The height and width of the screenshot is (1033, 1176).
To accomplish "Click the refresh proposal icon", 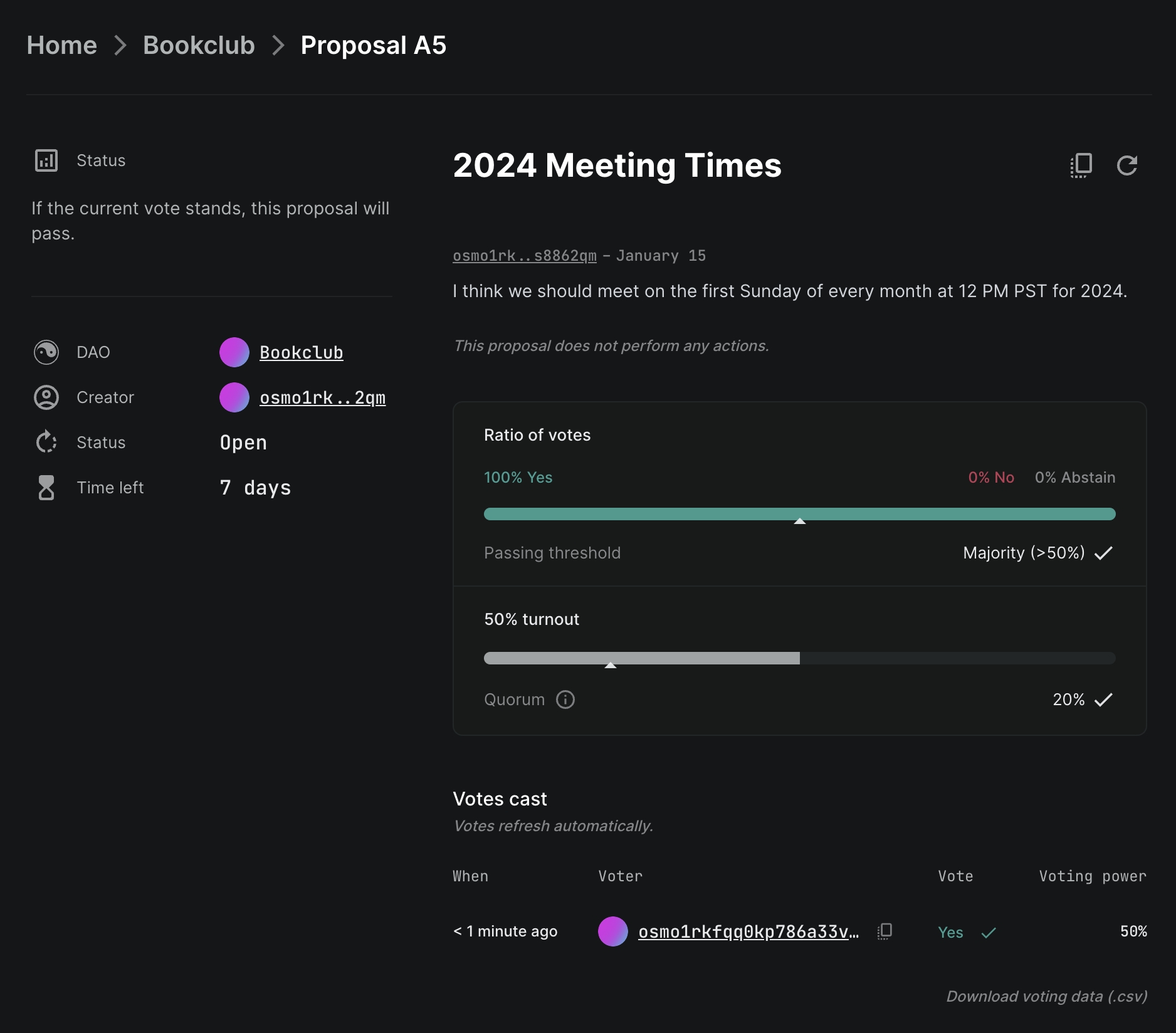I will [x=1126, y=165].
